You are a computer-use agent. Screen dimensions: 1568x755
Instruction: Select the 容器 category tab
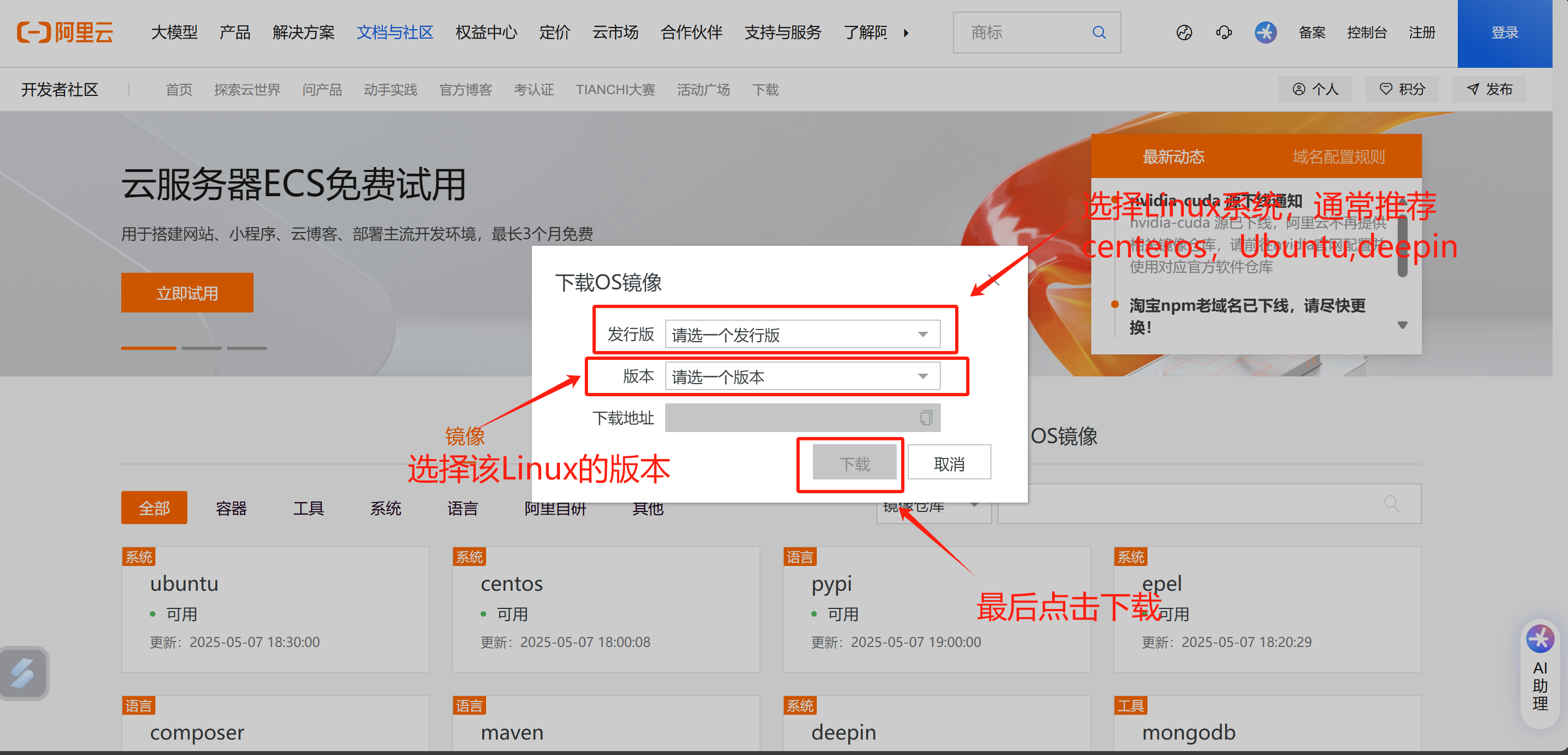tap(231, 508)
